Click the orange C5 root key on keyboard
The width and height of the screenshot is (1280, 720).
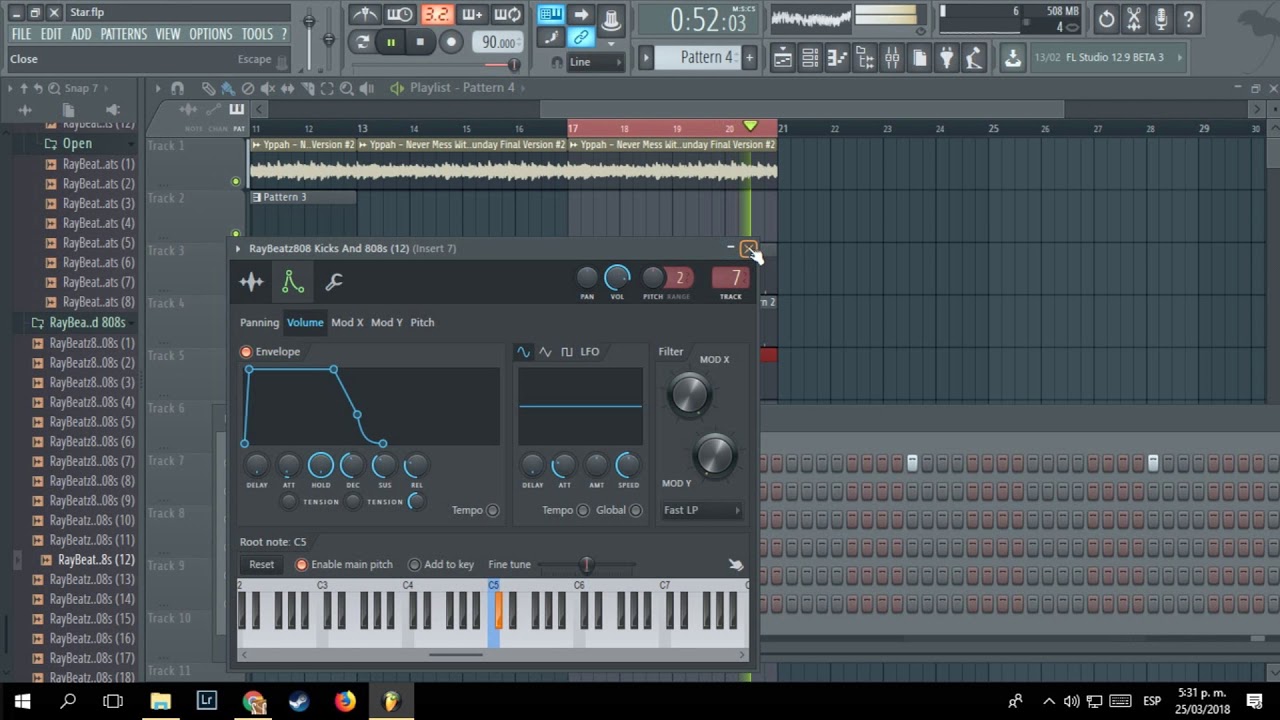click(x=498, y=612)
